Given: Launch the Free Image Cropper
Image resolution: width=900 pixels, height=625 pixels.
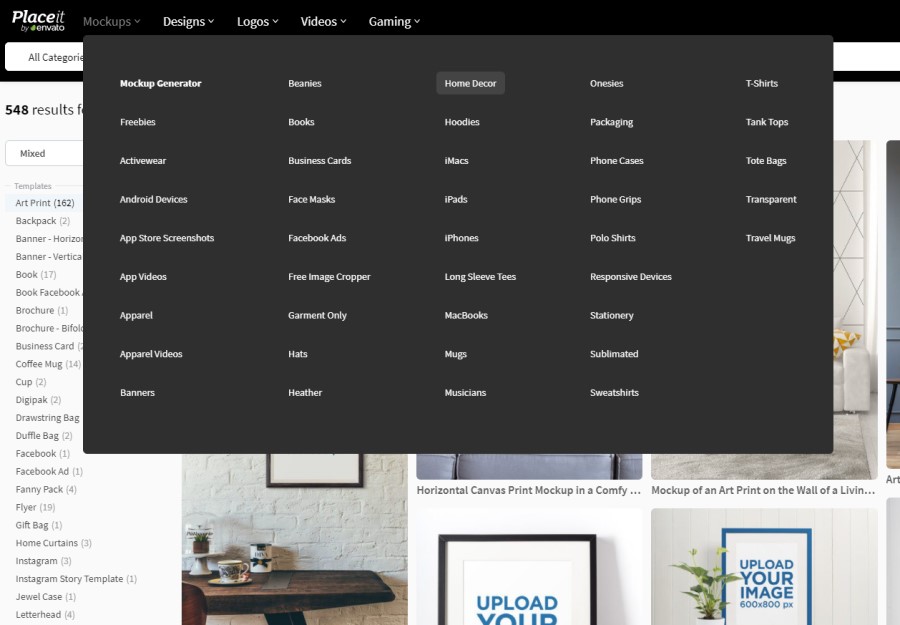Looking at the screenshot, I should (329, 277).
